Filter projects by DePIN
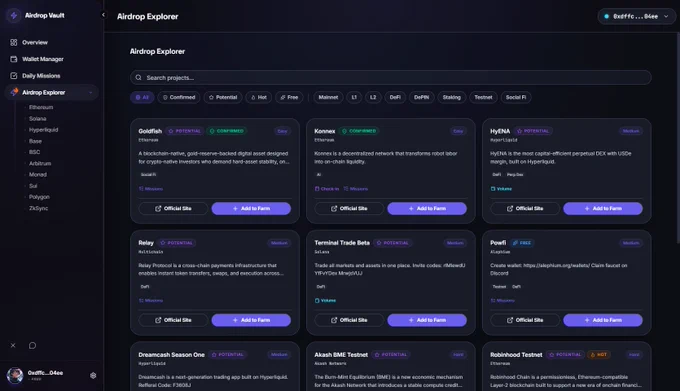This screenshot has height=391, width=680. tap(421, 98)
